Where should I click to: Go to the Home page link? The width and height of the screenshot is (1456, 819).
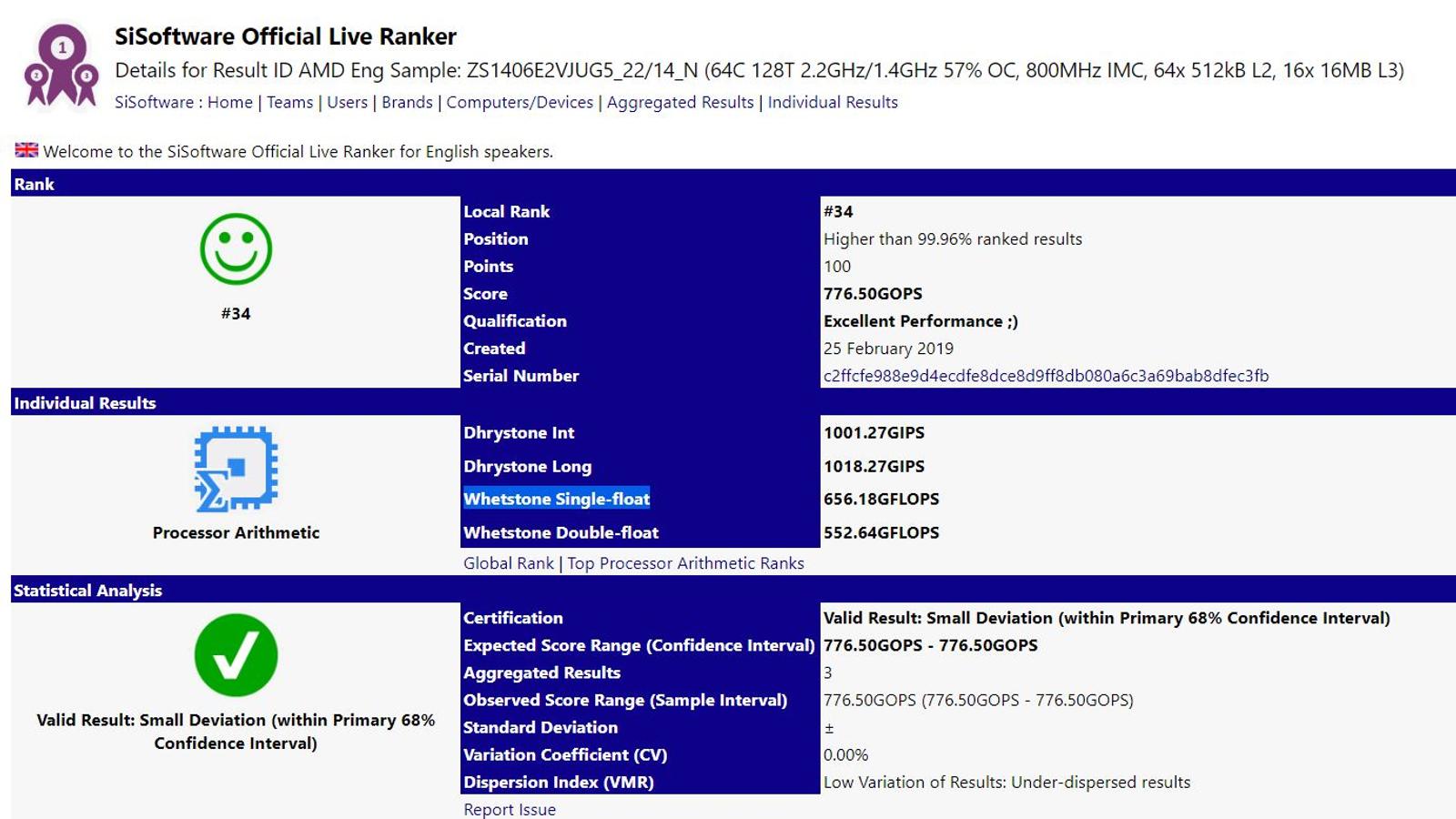[x=230, y=103]
